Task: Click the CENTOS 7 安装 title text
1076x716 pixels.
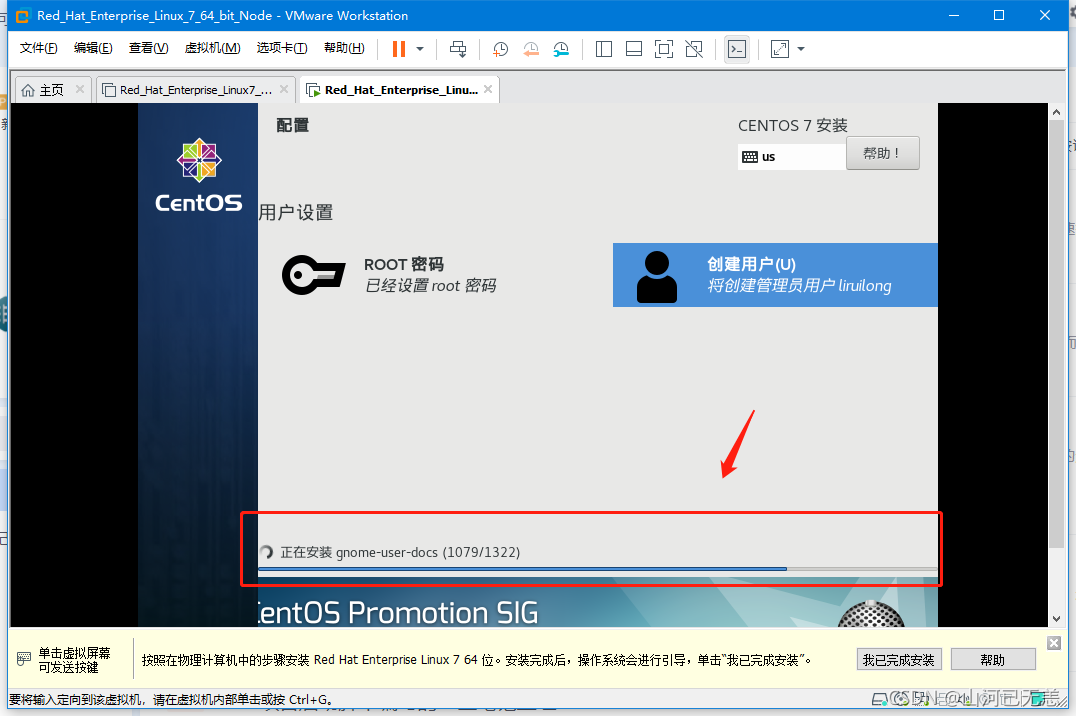Action: (793, 126)
